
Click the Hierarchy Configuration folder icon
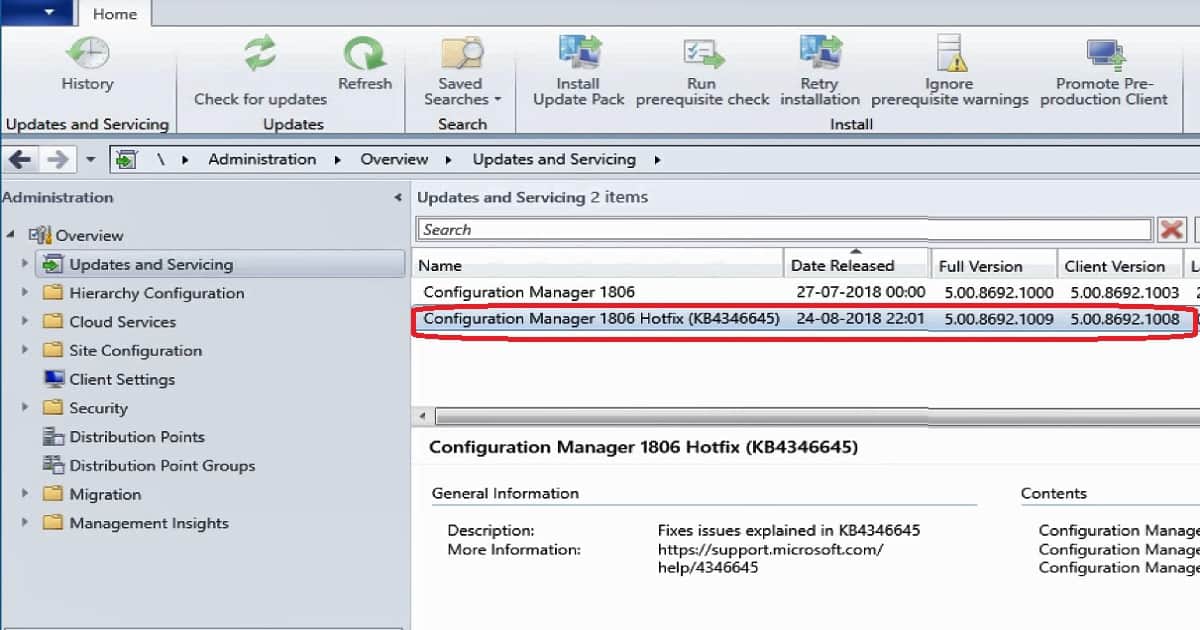pyautogui.click(x=53, y=293)
